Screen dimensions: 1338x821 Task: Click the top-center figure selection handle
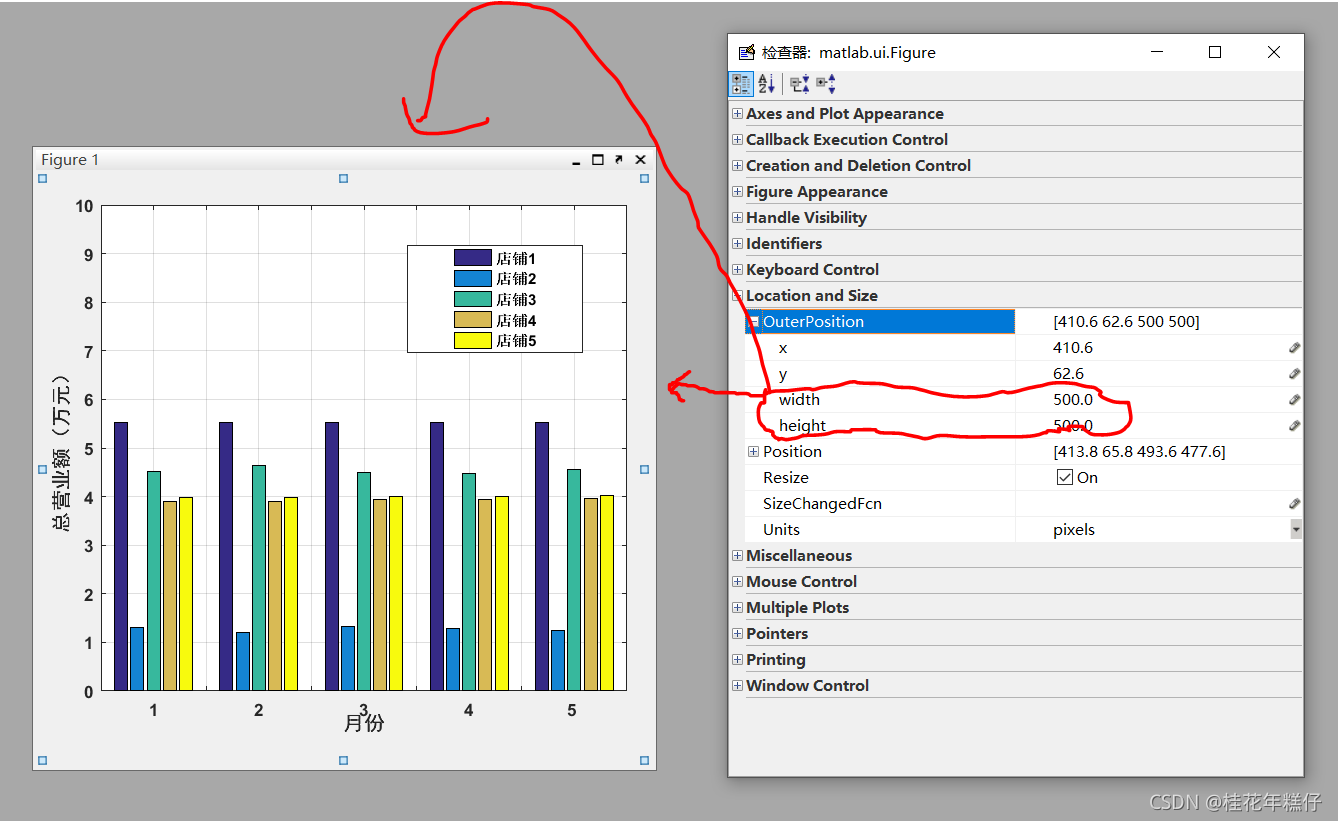343,178
